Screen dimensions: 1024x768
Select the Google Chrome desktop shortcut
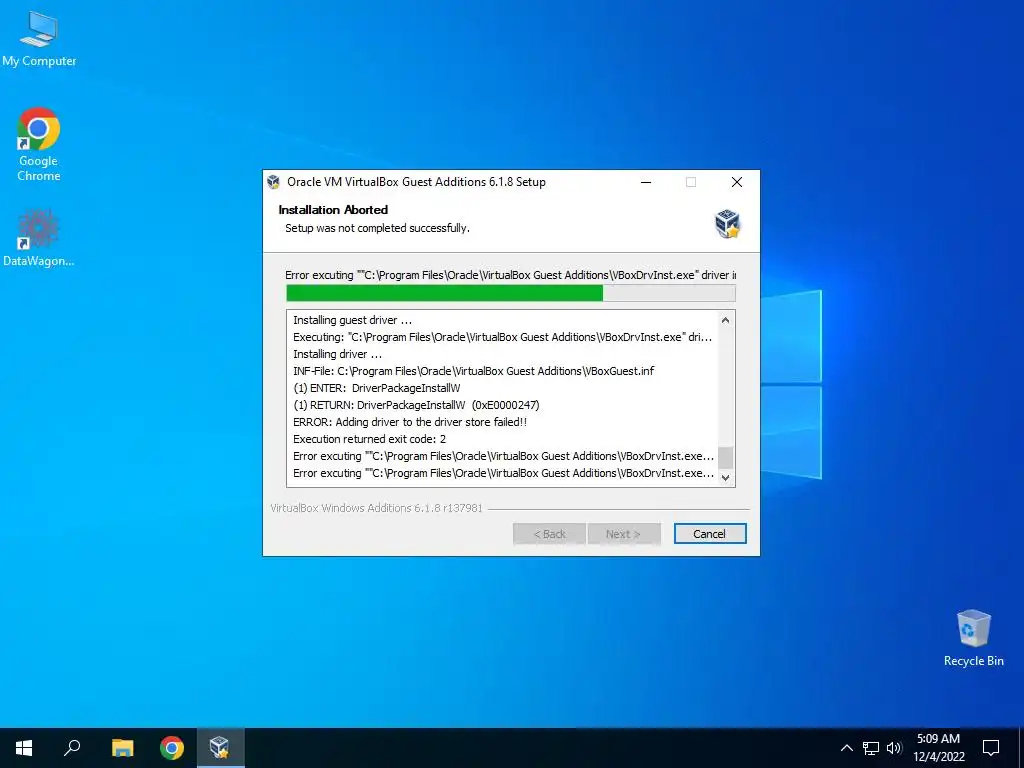(39, 144)
